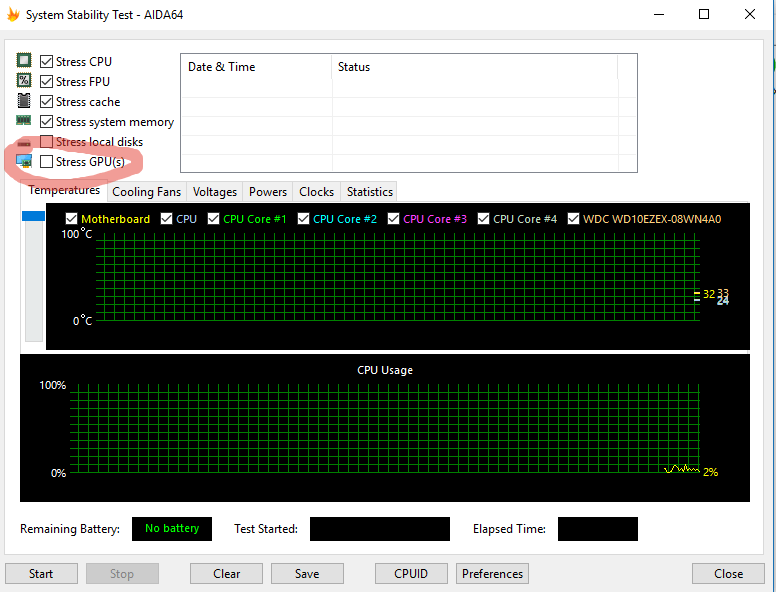Viewport: 776px width, 592px height.
Task: Click the No battery indicator
Action: pyautogui.click(x=172, y=529)
